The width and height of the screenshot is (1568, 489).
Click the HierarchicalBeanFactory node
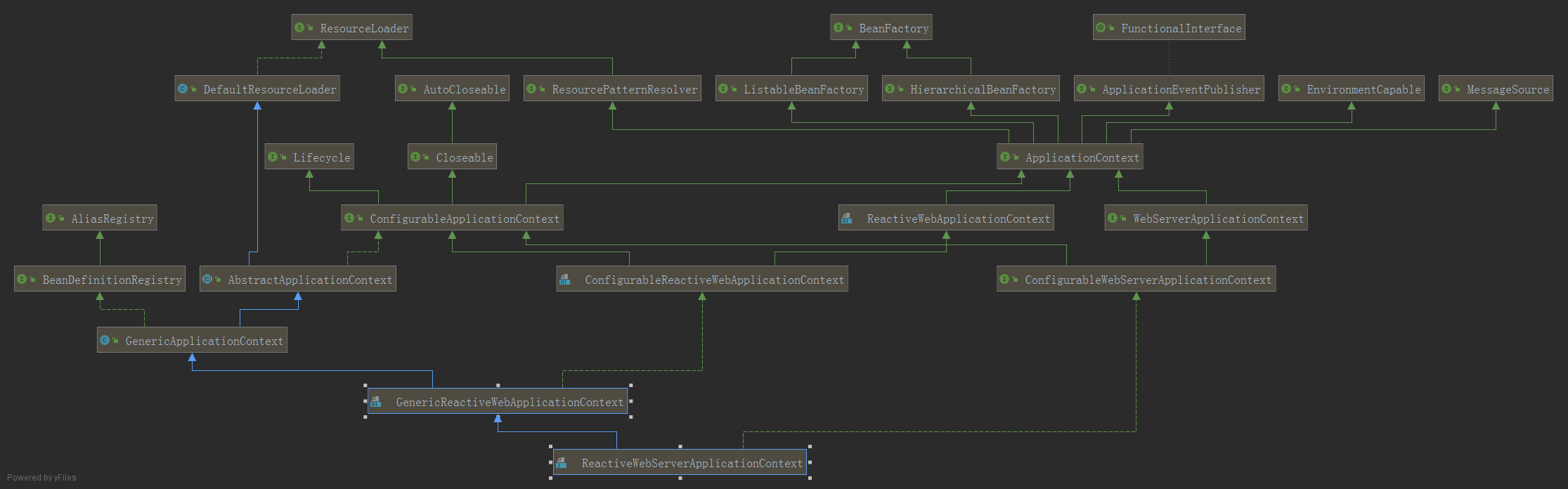pyautogui.click(x=971, y=89)
